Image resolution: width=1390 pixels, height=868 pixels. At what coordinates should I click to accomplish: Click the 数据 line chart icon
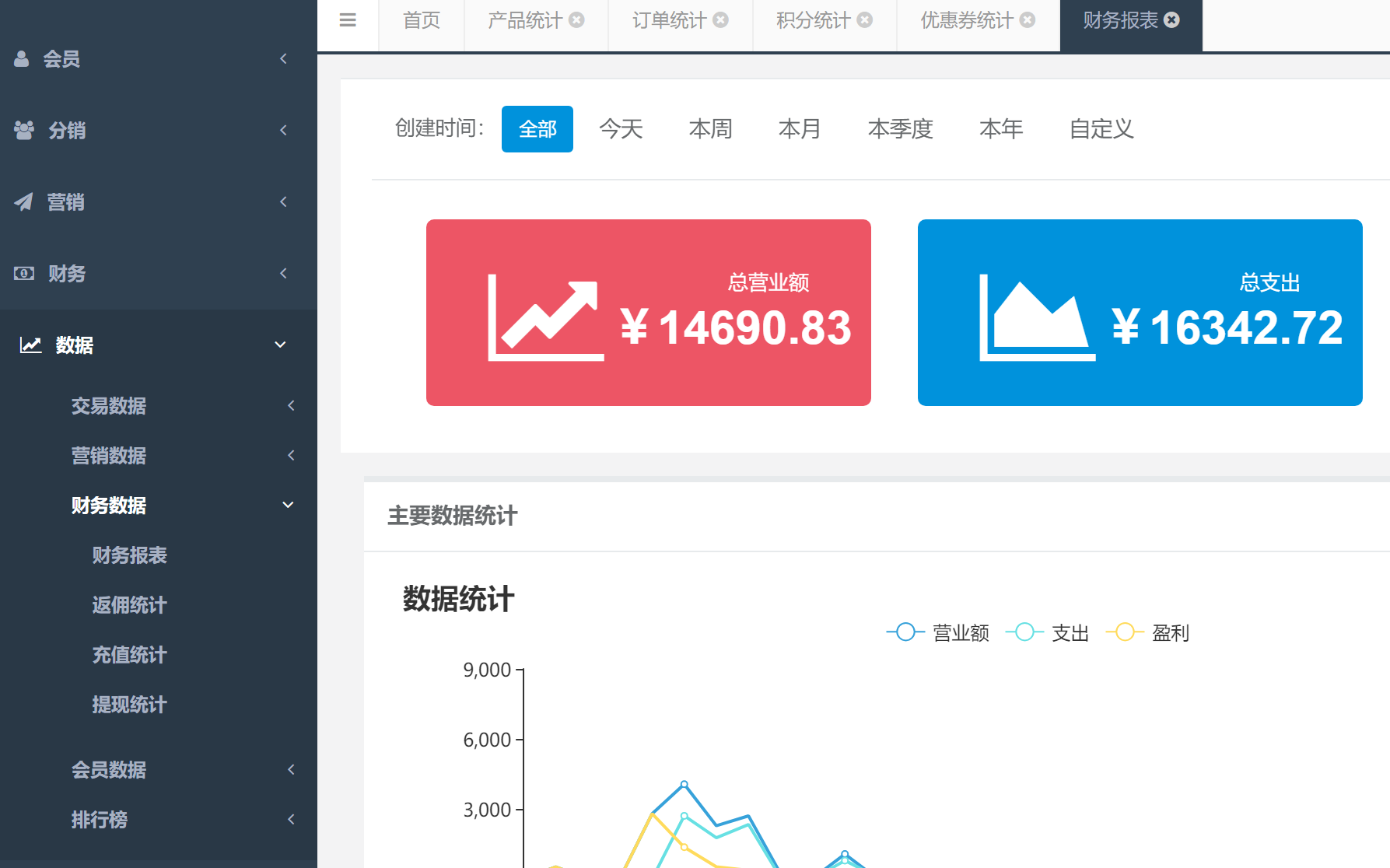tap(30, 345)
